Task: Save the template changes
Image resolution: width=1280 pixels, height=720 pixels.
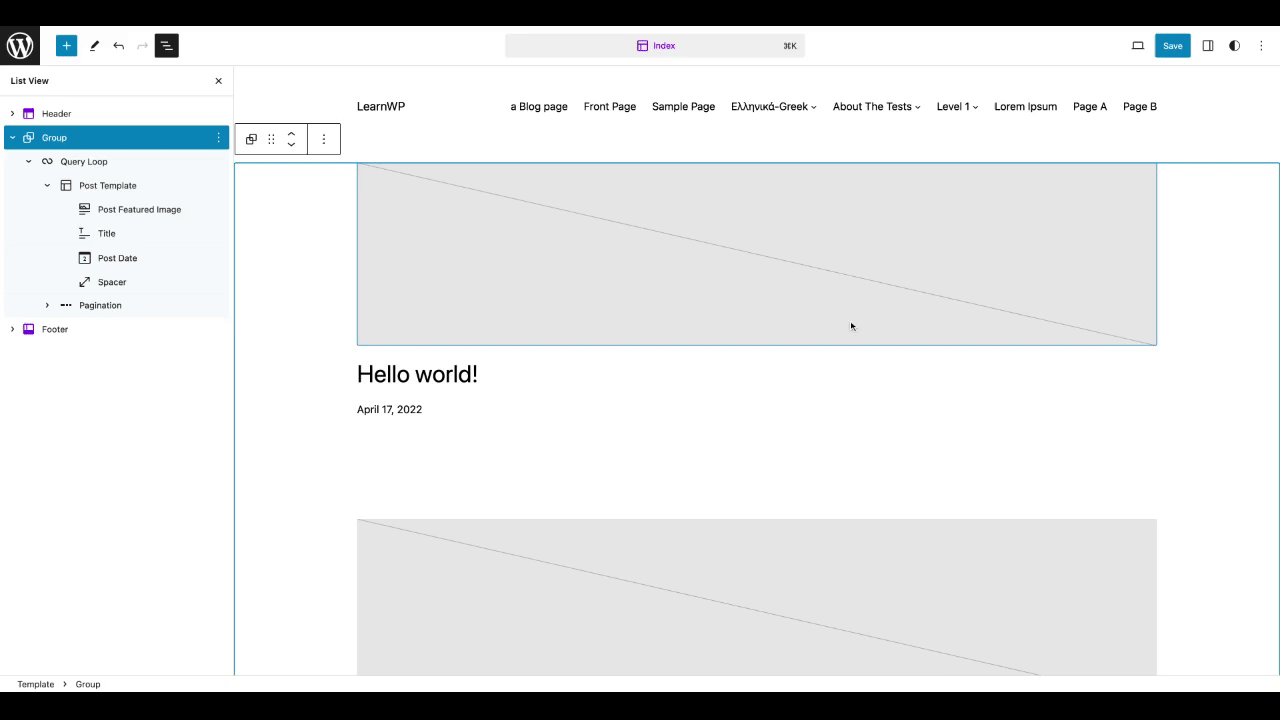Action: 1173,45
